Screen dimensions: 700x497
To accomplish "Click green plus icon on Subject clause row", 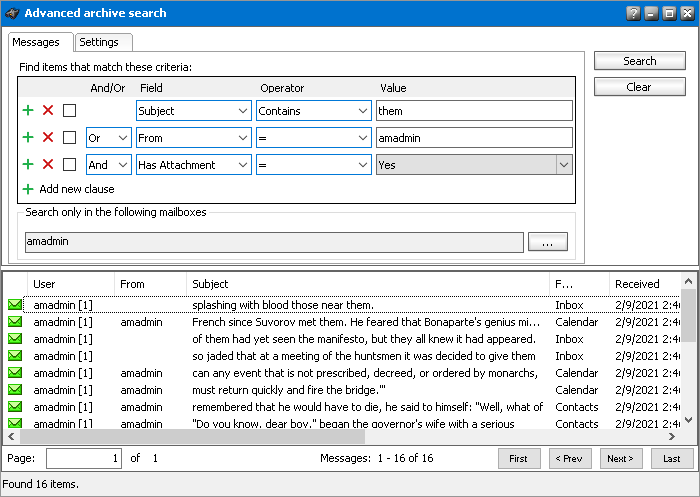I will click(28, 111).
